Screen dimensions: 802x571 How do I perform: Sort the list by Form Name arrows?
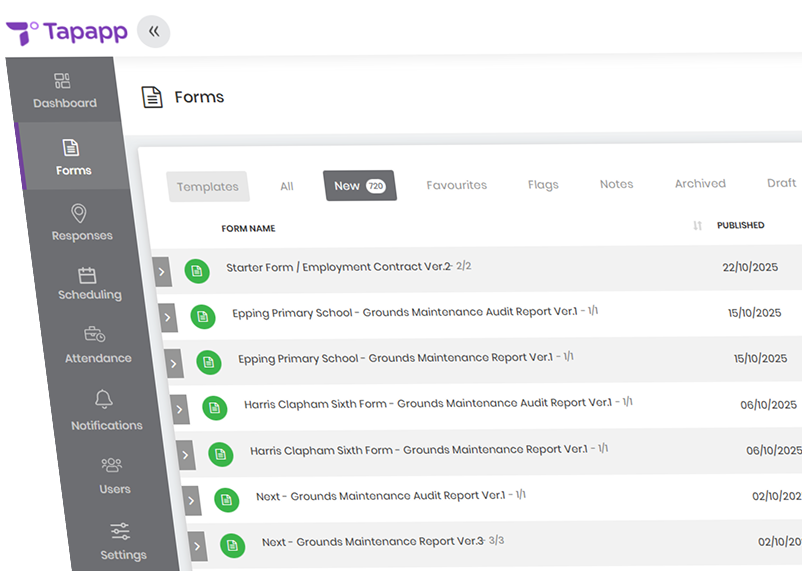click(697, 226)
